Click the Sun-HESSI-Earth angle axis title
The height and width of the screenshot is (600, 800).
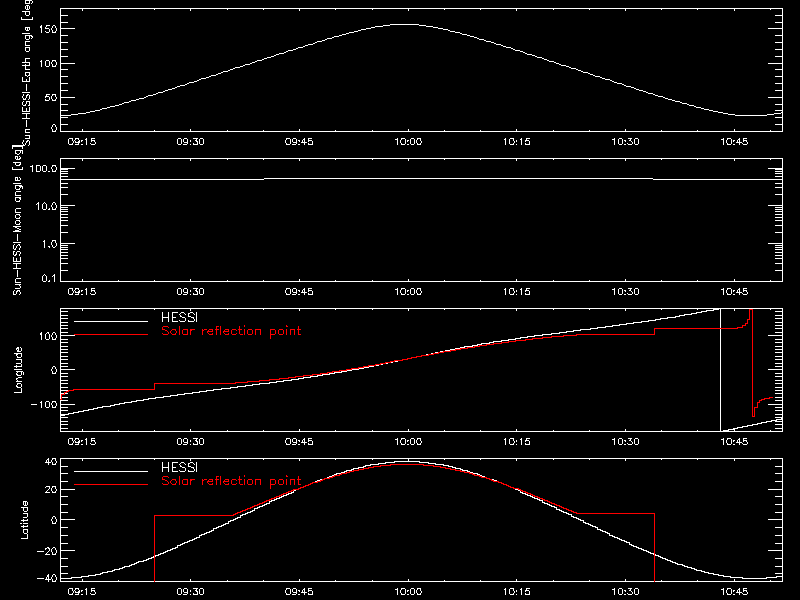tap(27, 71)
